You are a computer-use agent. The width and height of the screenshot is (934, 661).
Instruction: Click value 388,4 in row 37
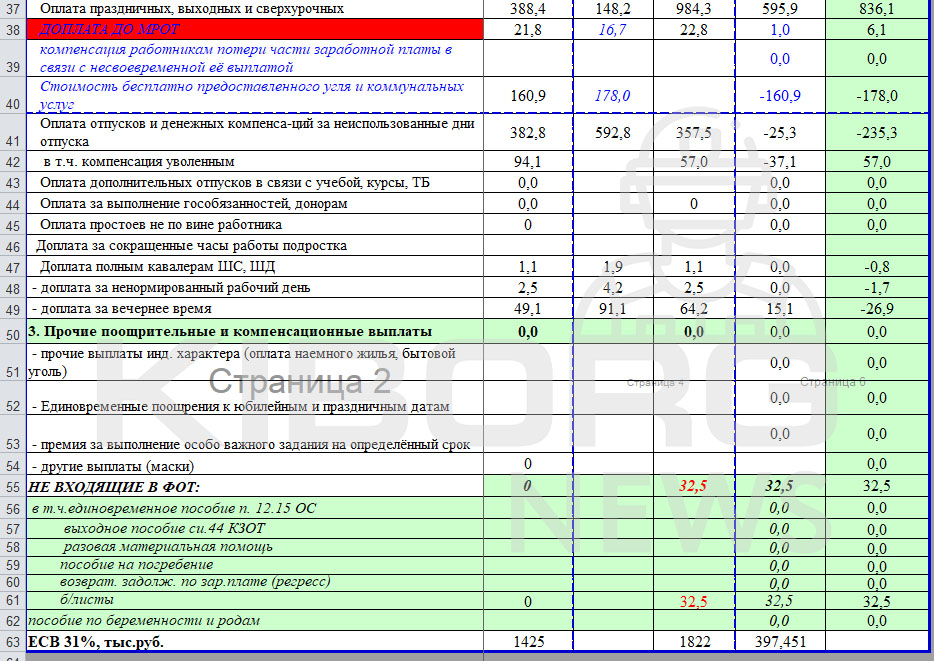click(527, 9)
